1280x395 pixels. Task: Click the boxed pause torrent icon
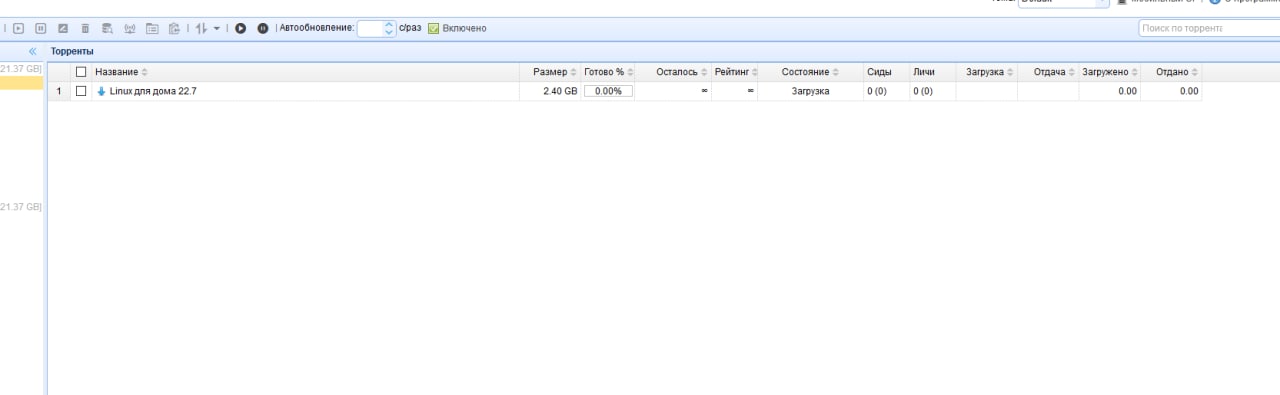coord(41,28)
